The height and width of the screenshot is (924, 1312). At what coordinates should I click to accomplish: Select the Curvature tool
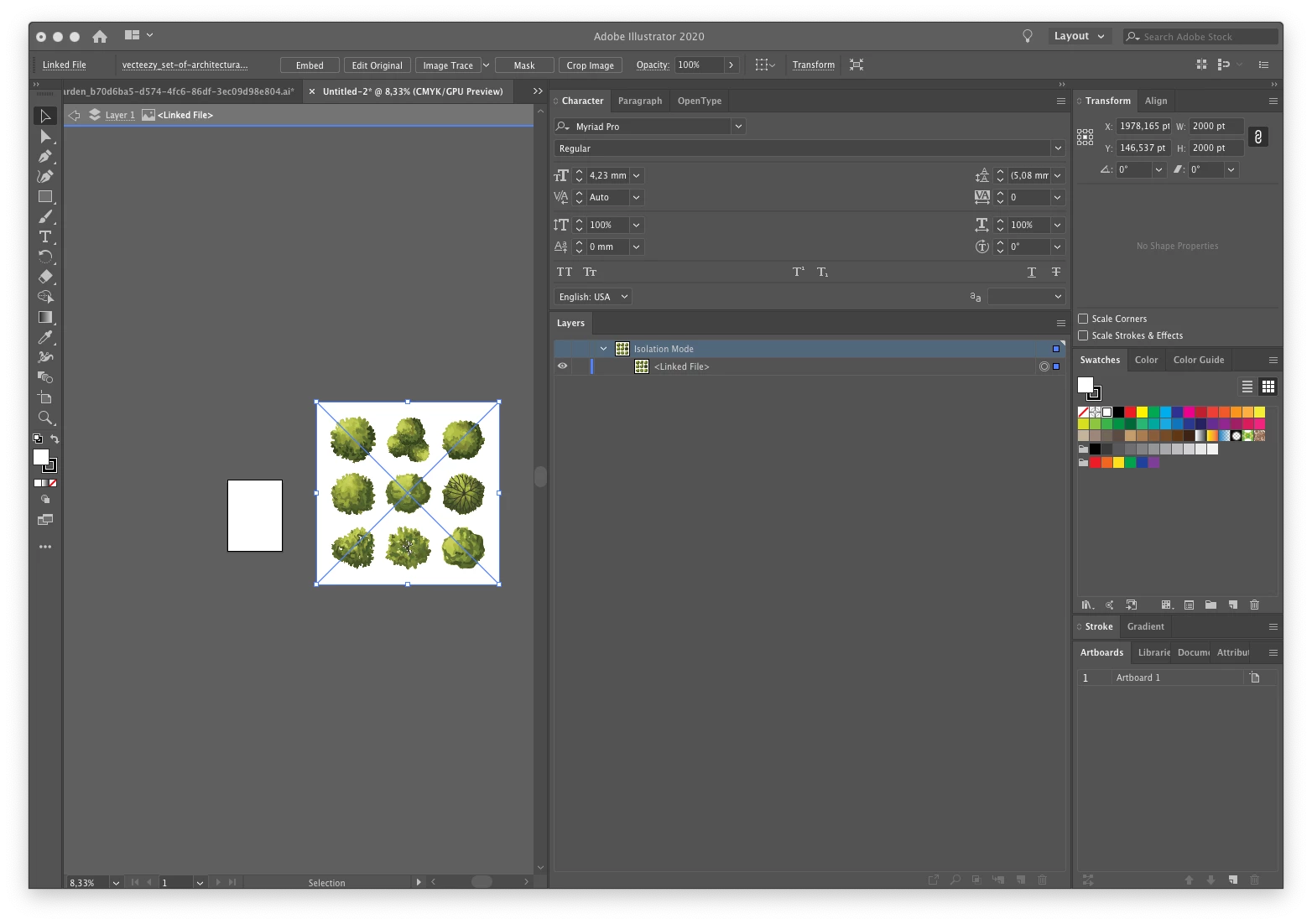click(45, 176)
